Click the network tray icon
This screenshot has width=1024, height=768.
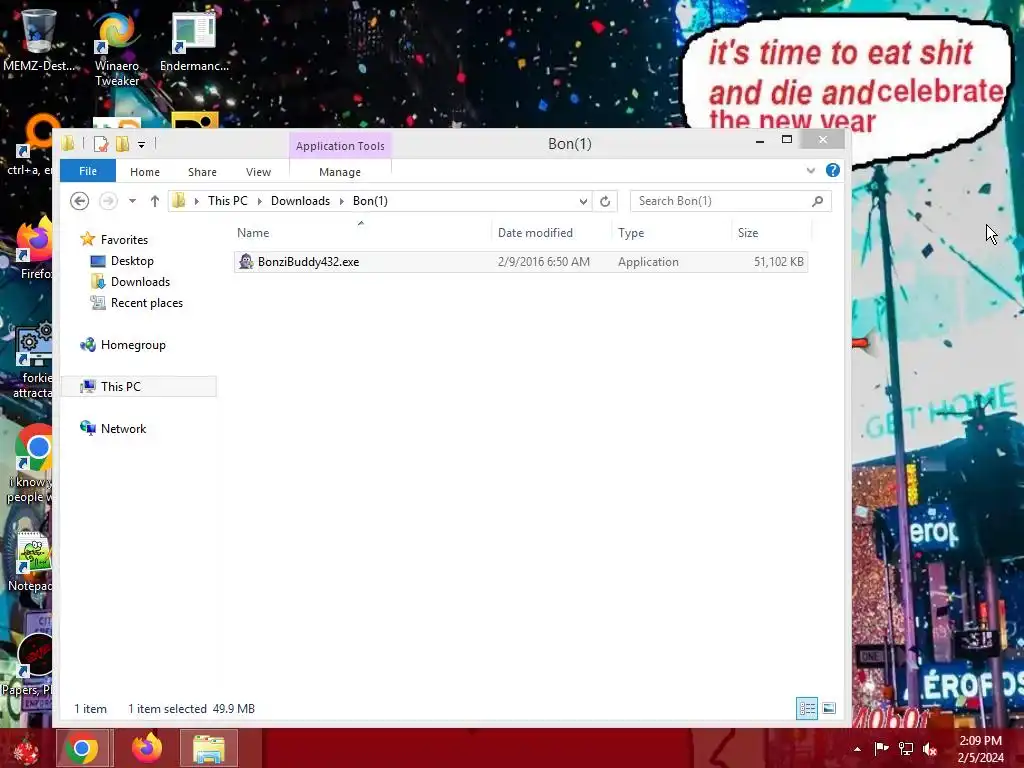(x=906, y=749)
